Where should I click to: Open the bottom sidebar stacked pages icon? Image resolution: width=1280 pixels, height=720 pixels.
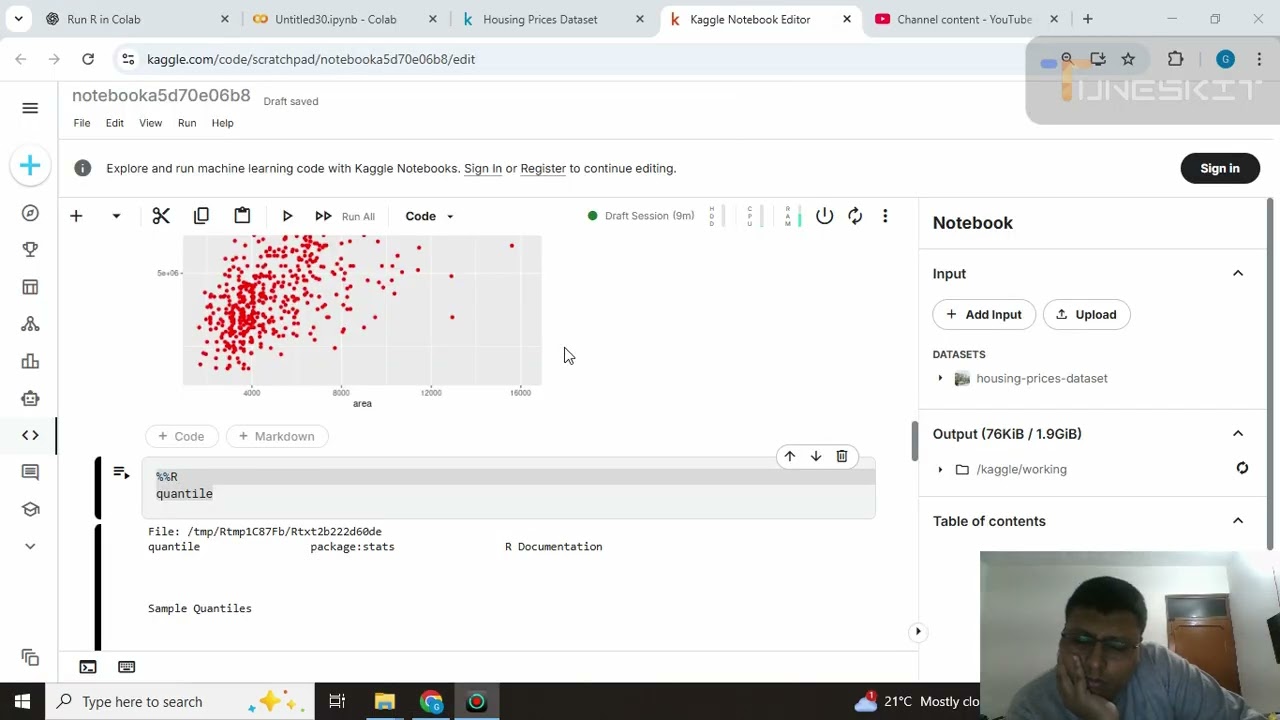pos(30,657)
